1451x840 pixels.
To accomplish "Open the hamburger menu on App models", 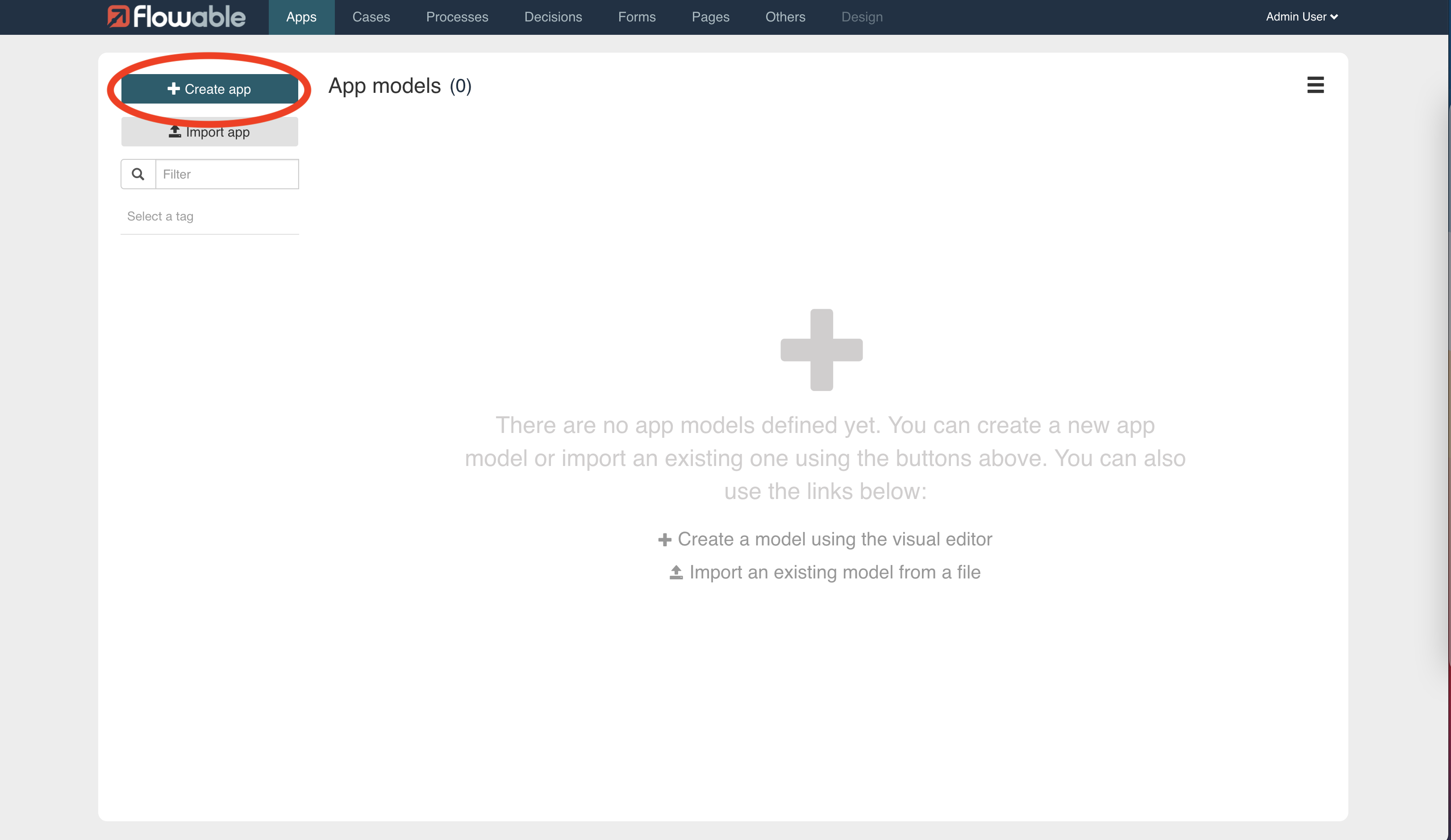I will click(1316, 85).
